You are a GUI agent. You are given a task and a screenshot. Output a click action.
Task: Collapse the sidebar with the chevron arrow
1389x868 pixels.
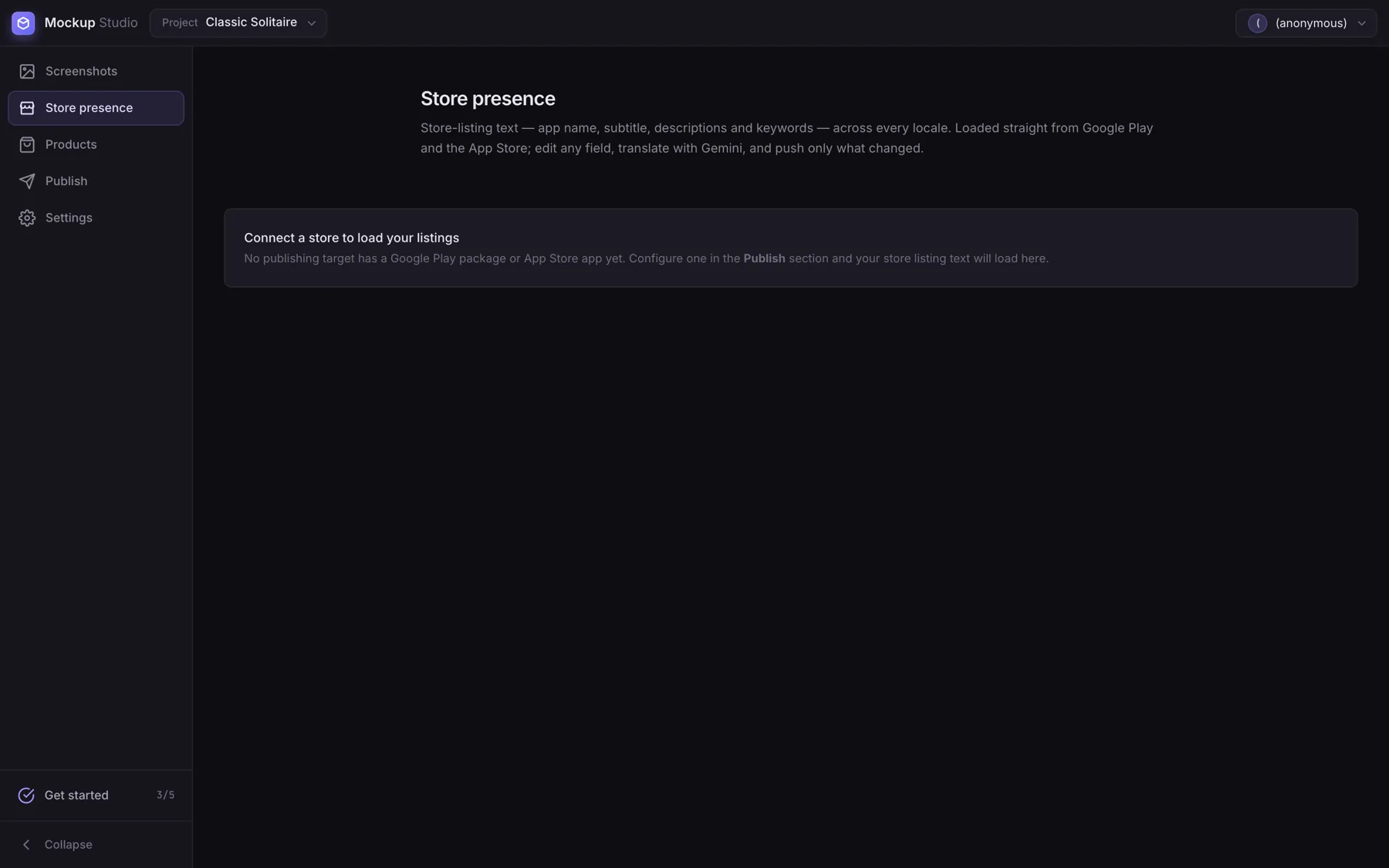pyautogui.click(x=26, y=845)
